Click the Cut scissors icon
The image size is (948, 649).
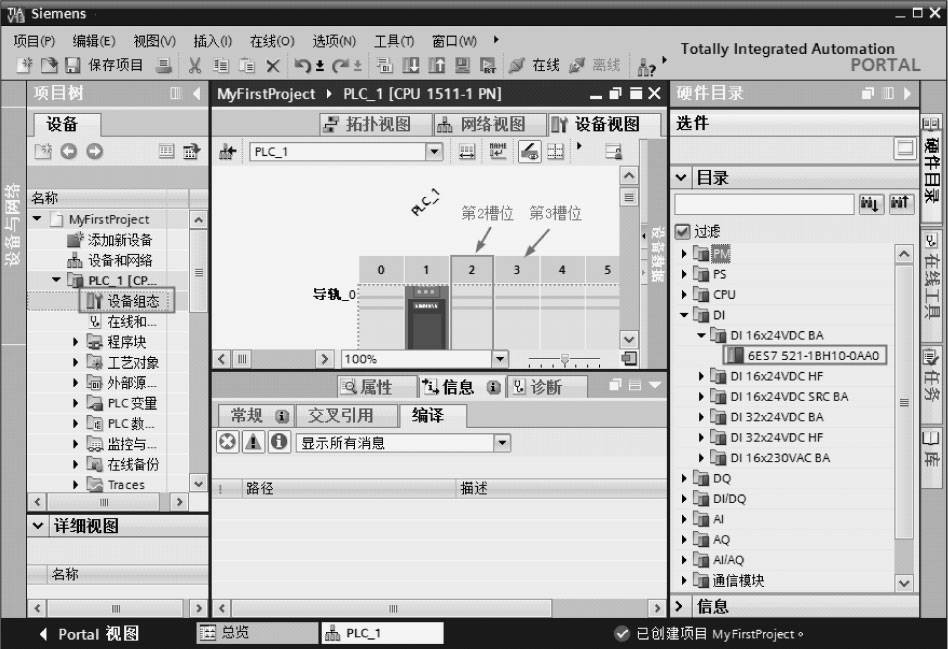tap(195, 65)
